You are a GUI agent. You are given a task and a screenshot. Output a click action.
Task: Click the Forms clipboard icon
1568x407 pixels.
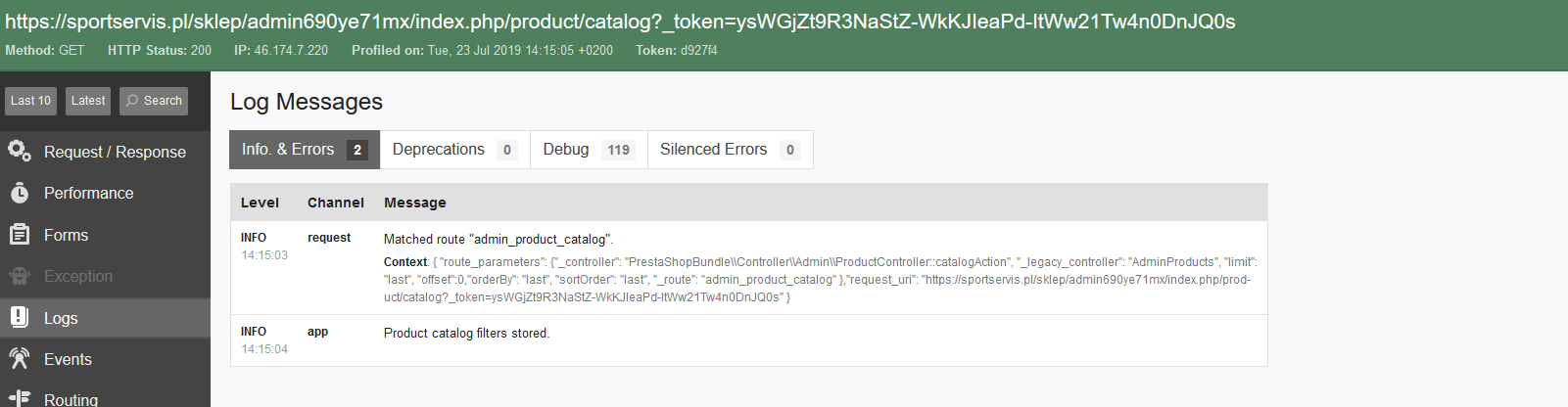tap(20, 235)
